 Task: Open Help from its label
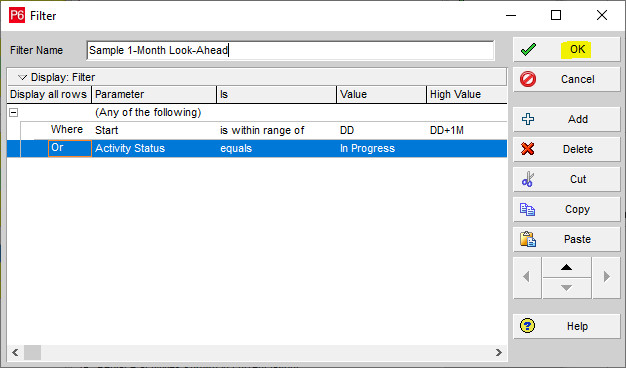tap(577, 326)
